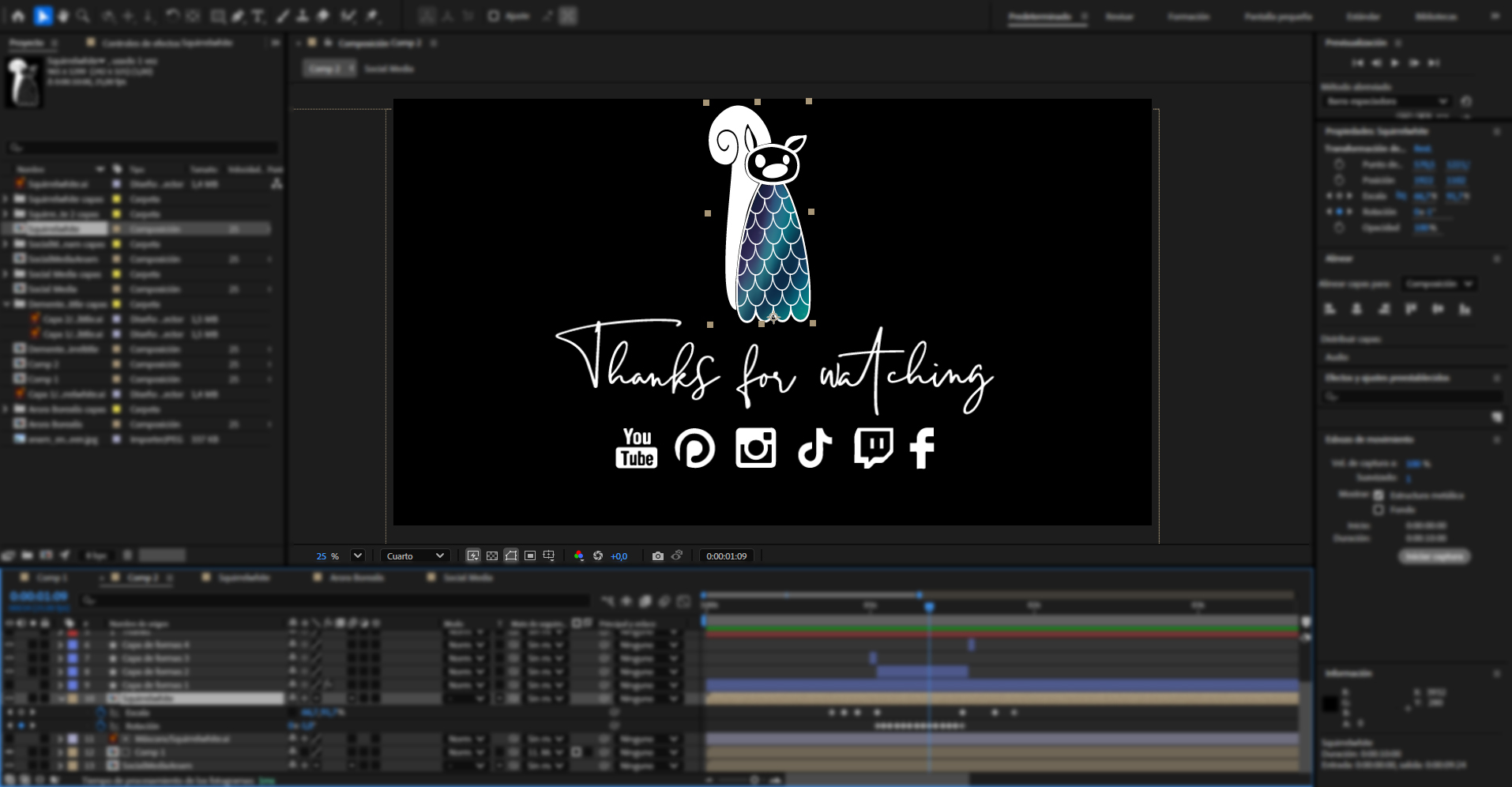Enable the Estructura metálica checkbox
This screenshot has width=1512, height=787.
[1379, 495]
